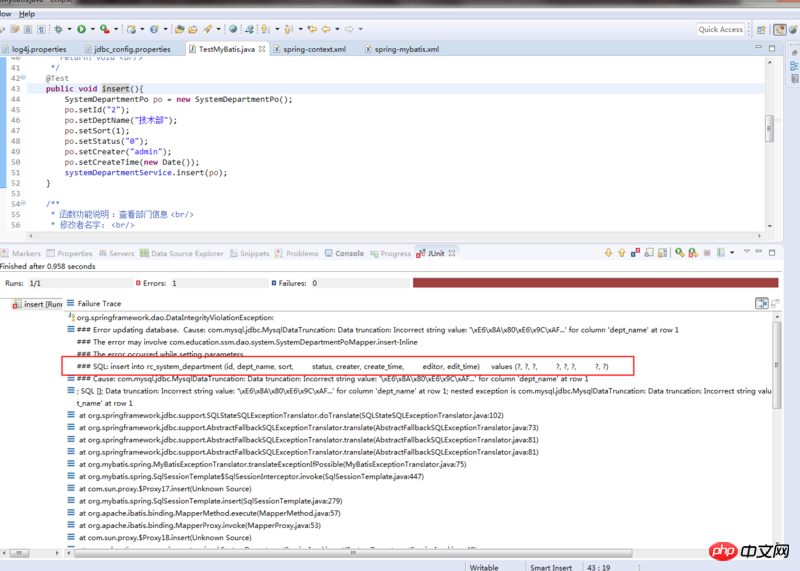Open the Search dropdown arrow
Viewport: 800px width, 571px height.
pos(218,29)
